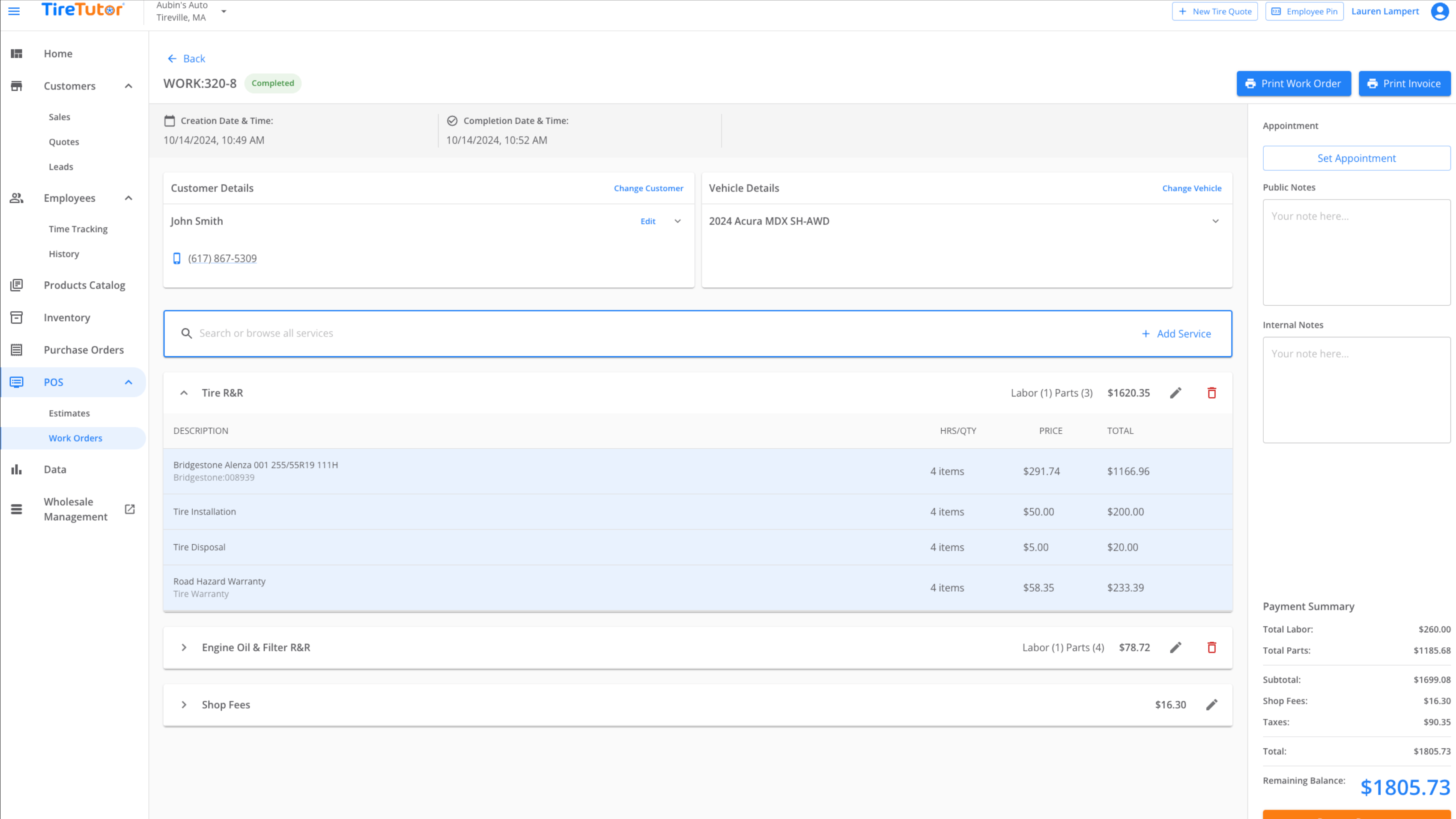Image resolution: width=1456 pixels, height=819 pixels.
Task: Click the Inventory sidebar icon
Action: coord(16,318)
